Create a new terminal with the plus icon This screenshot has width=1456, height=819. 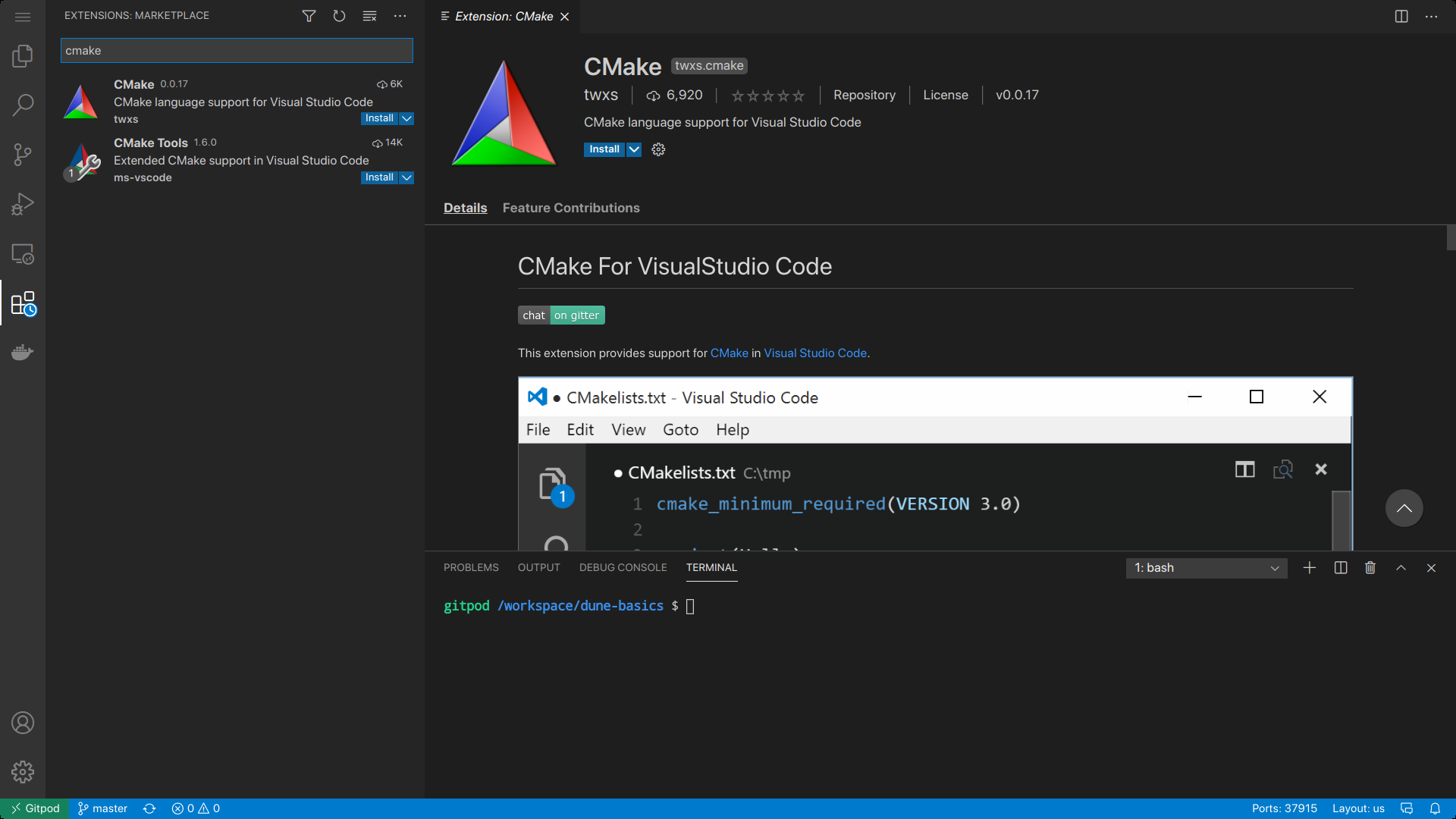(x=1310, y=567)
